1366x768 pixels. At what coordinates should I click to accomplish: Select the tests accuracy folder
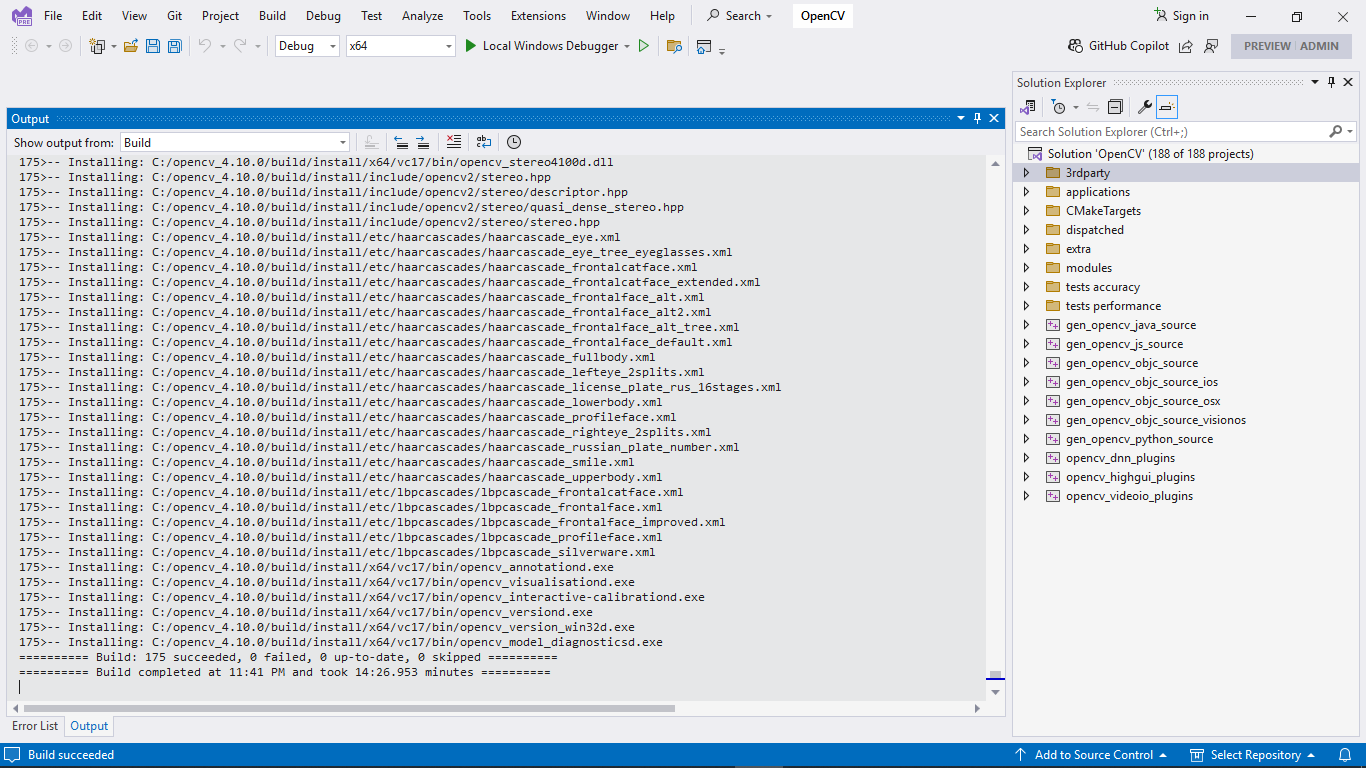(1102, 287)
